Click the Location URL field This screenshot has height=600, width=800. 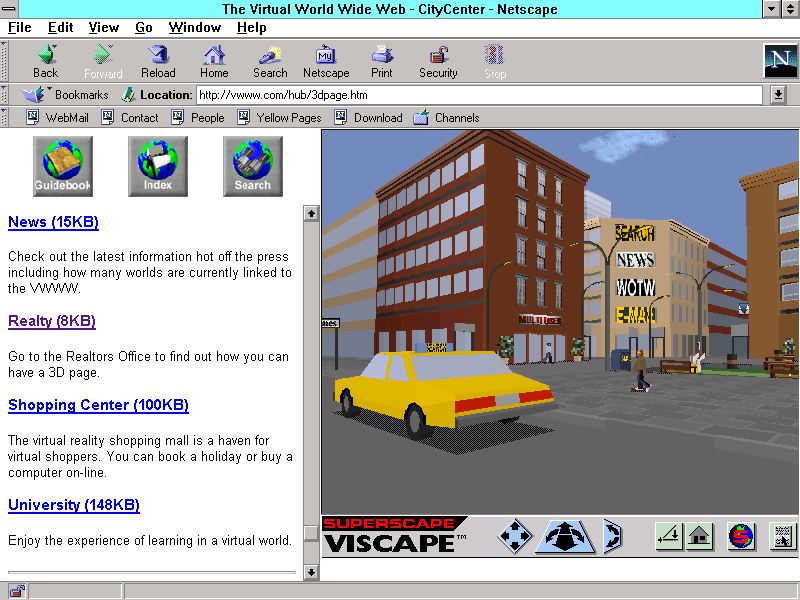(479, 95)
